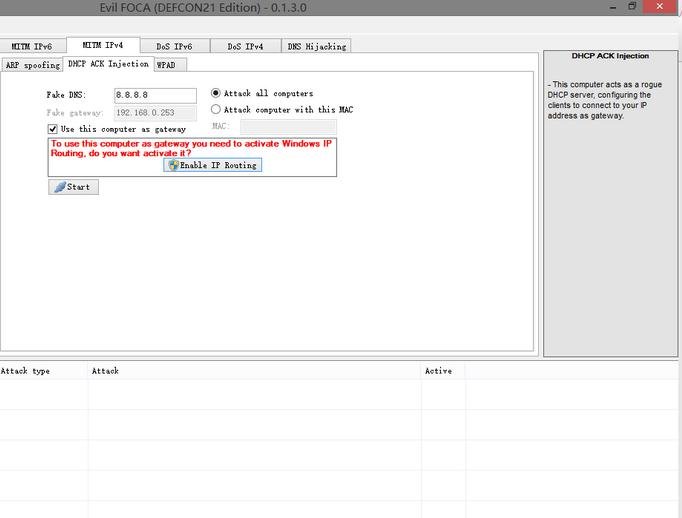
Task: Click the MAC address input field
Action: (288, 127)
